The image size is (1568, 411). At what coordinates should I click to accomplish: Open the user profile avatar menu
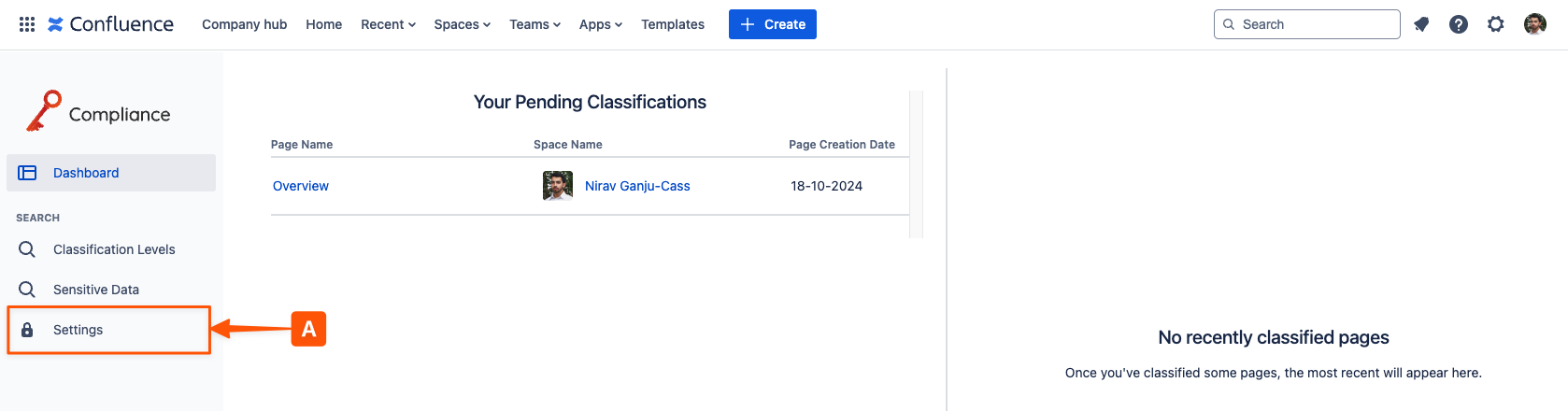[1534, 24]
